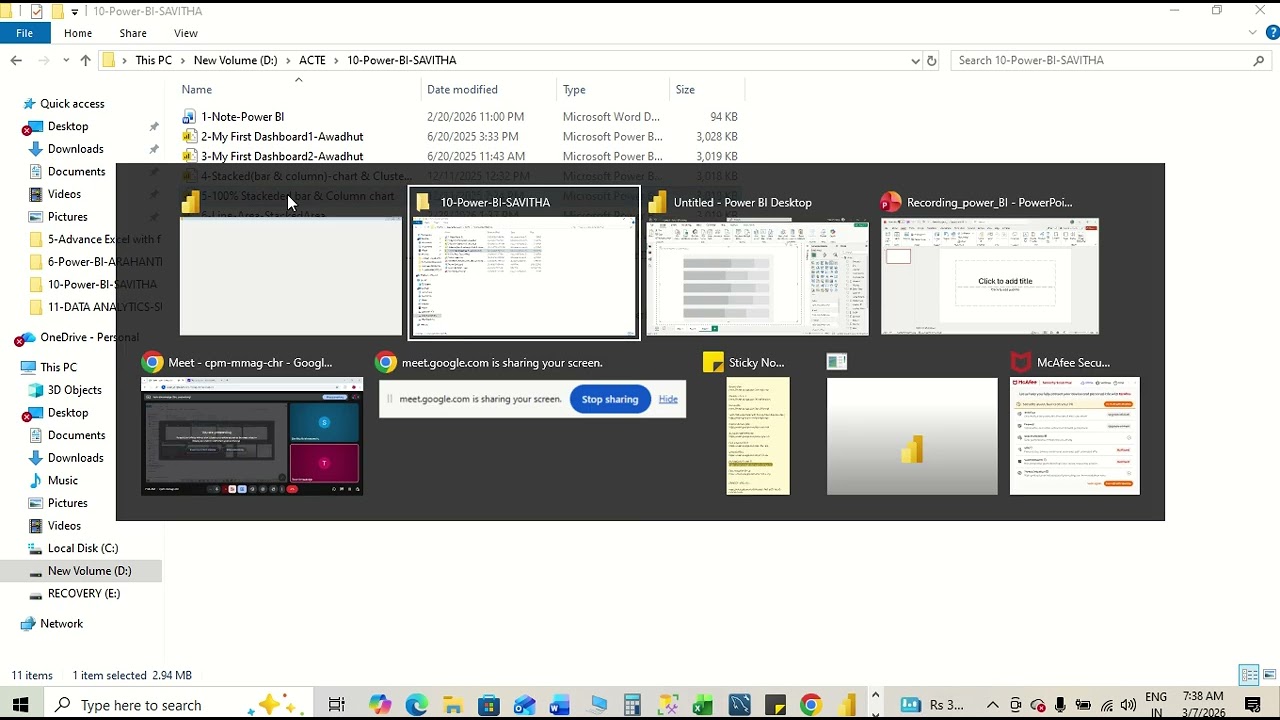Switch to 10-Power-BI-SAVITHA window thumbnail
This screenshot has width=1280, height=720.
tap(524, 264)
